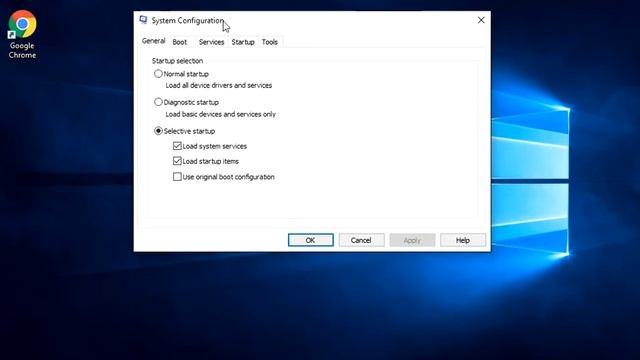Choose the Diagnostic startup radio button
The height and width of the screenshot is (360, 640).
coord(158,102)
